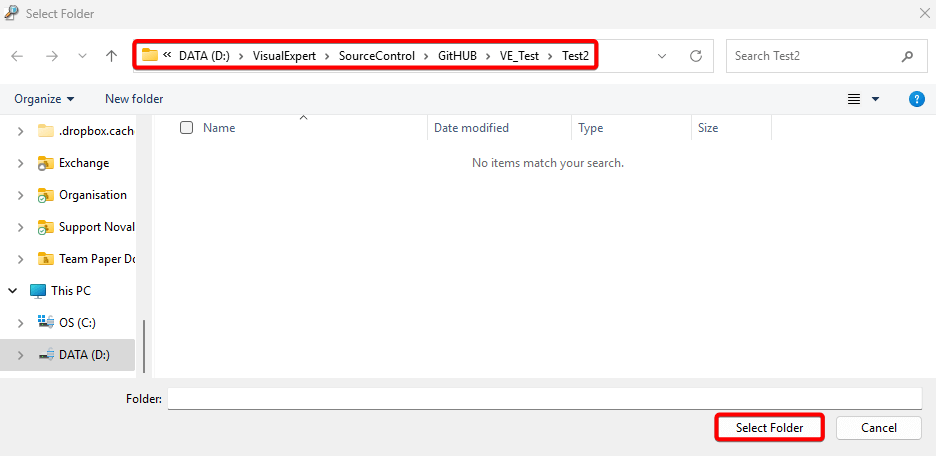Navigate to VE_Test in breadcrumb
936x456 pixels.
(519, 56)
